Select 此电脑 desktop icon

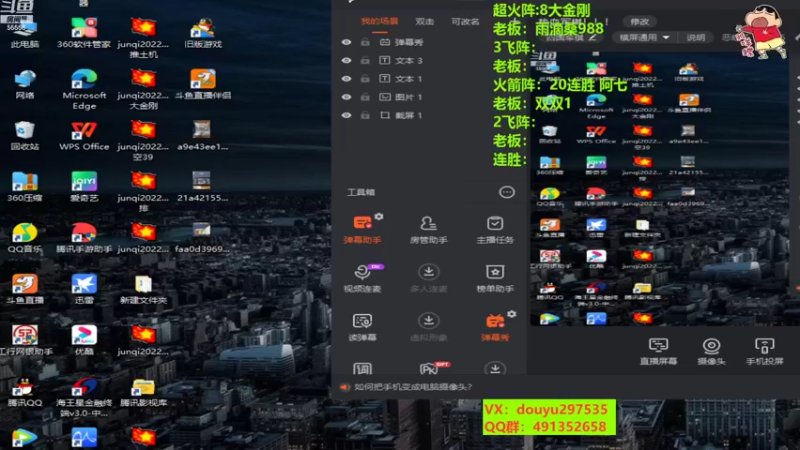click(x=24, y=33)
